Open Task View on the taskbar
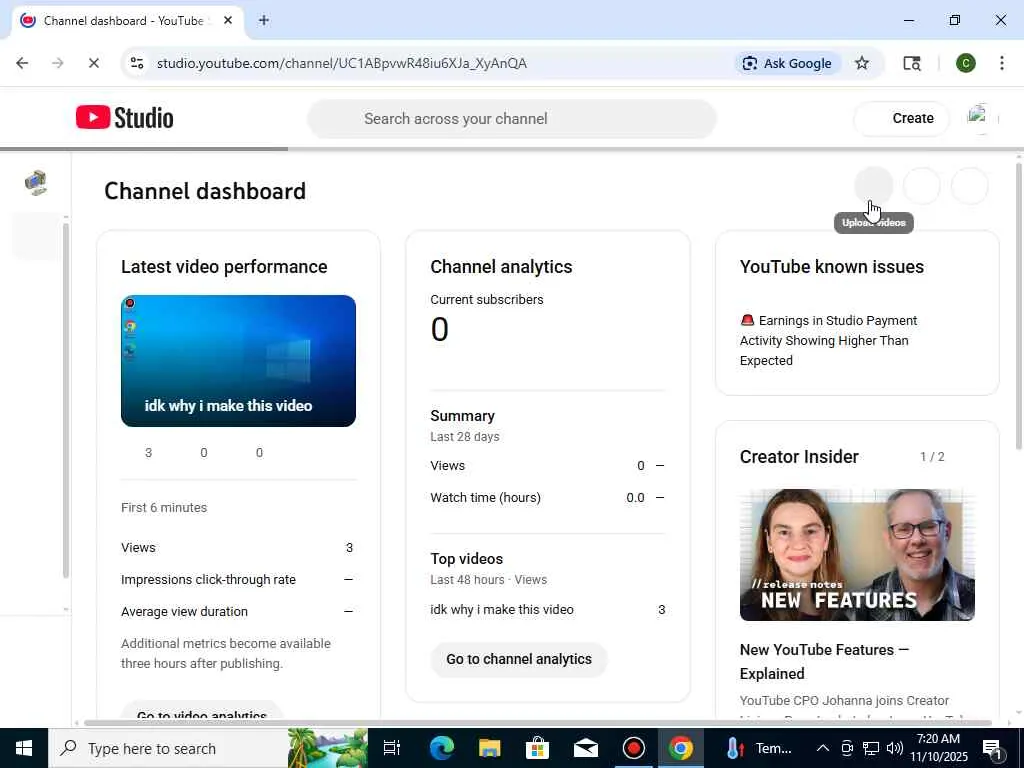1024x768 pixels. pyautogui.click(x=392, y=748)
